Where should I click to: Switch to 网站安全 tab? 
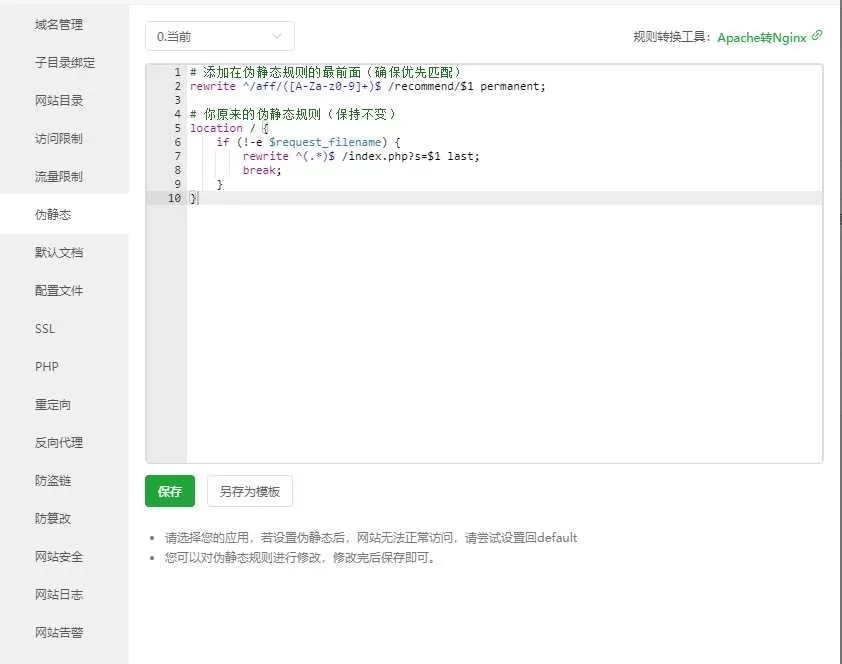[x=59, y=557]
